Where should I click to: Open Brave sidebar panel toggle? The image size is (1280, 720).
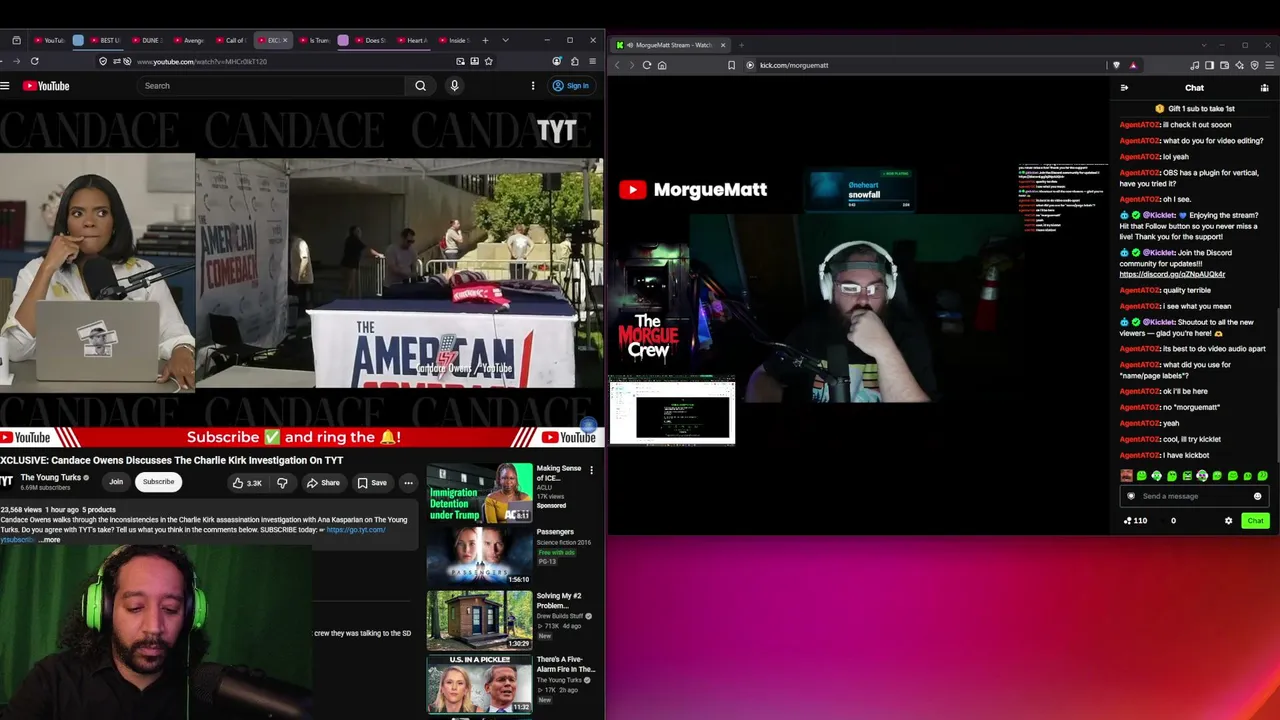pos(1209,65)
